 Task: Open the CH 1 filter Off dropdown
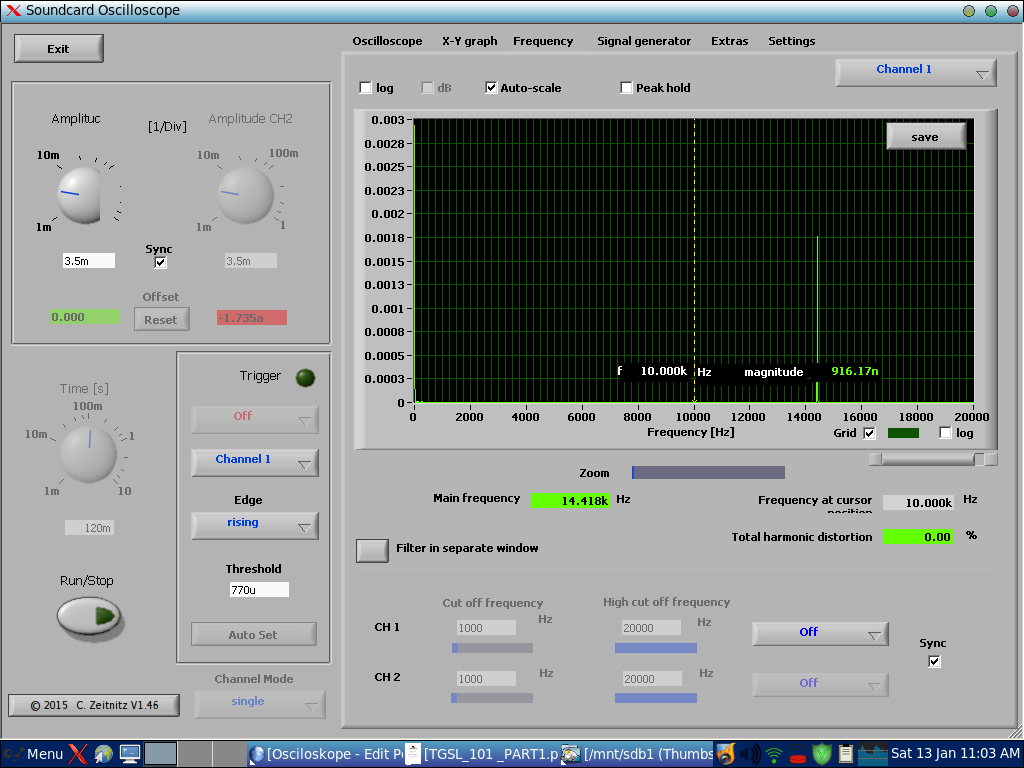(x=819, y=633)
